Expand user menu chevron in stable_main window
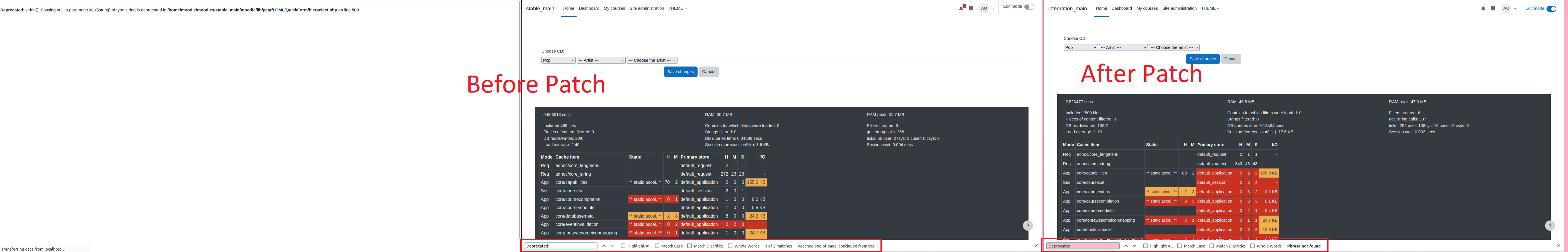1568x252 pixels. 993,9
